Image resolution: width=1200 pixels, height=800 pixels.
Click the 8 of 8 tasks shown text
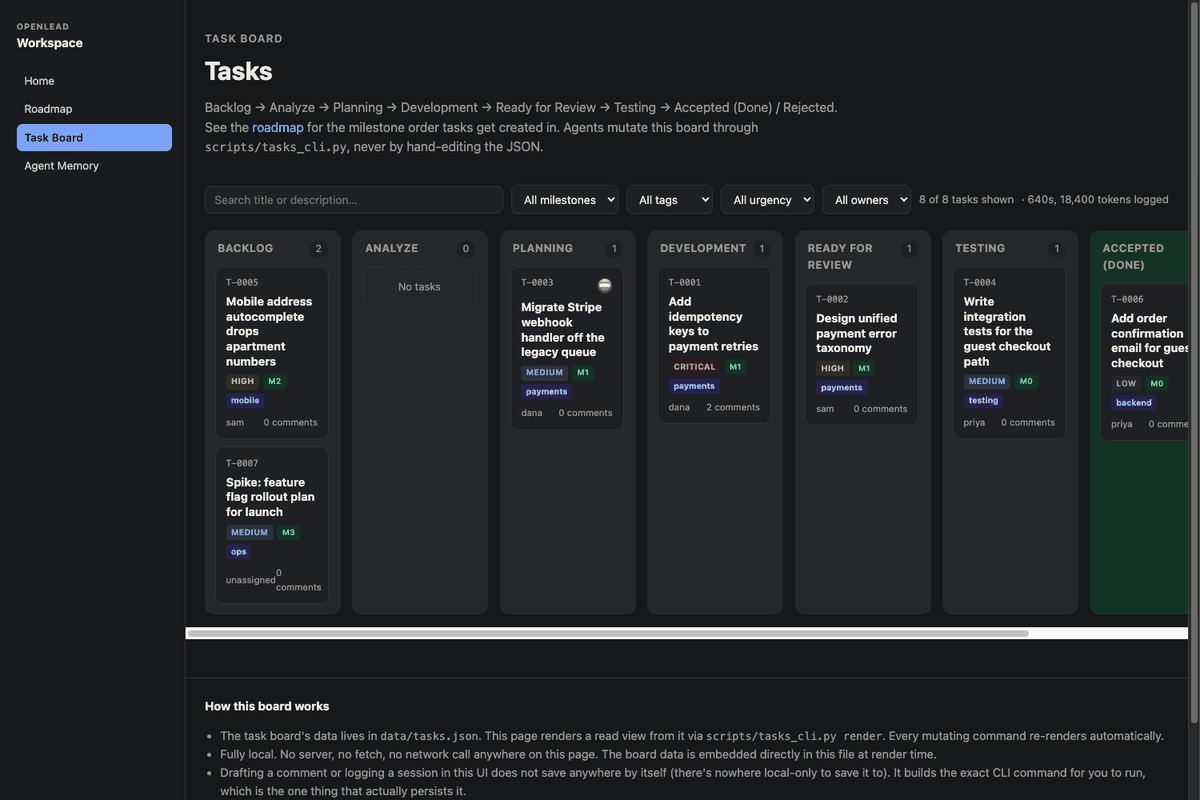pyautogui.click(x=966, y=200)
